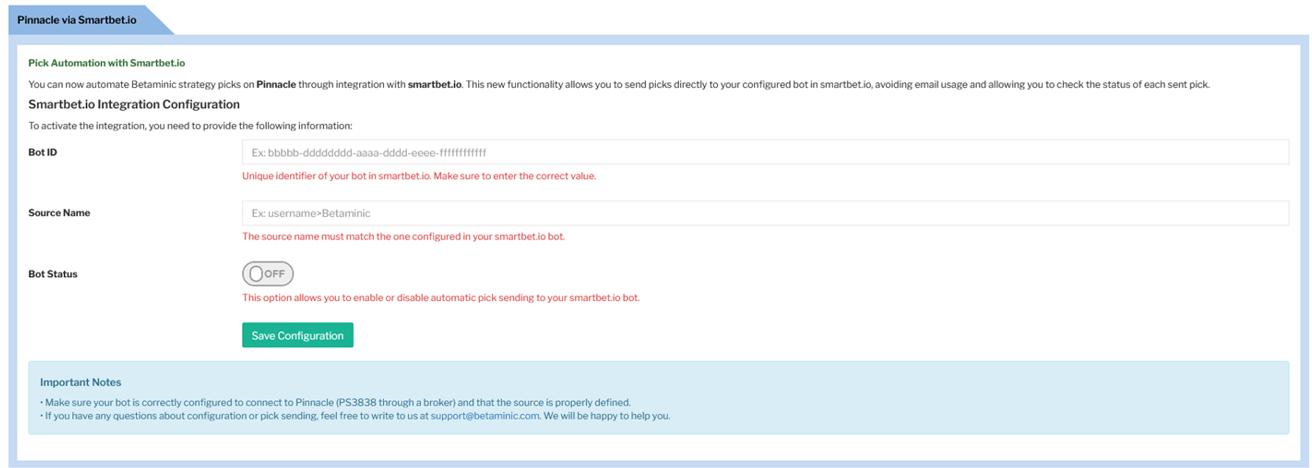The width and height of the screenshot is (1312, 468).
Task: Click the red 'Unique identifier' hint text
Action: (419, 176)
